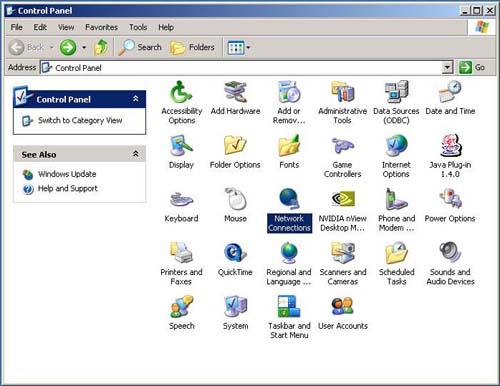500x386 pixels.
Task: Go up one folder level
Action: coord(101,47)
